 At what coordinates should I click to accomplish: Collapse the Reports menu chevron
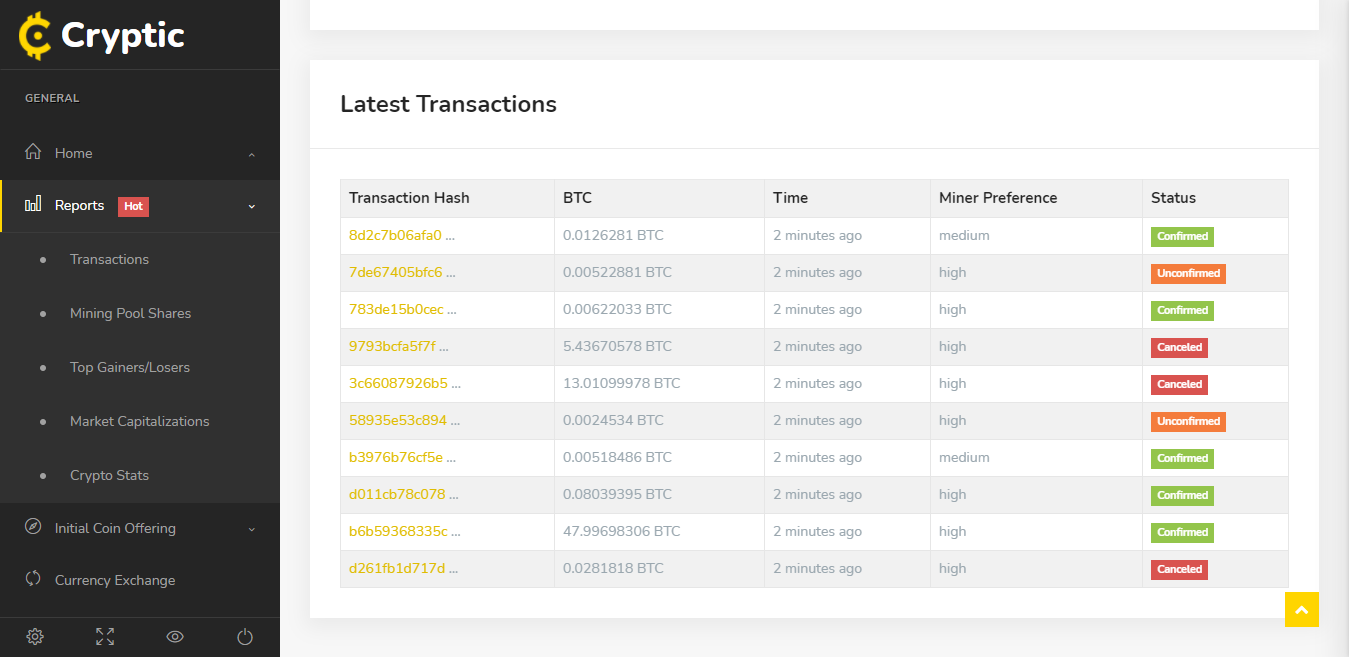252,206
